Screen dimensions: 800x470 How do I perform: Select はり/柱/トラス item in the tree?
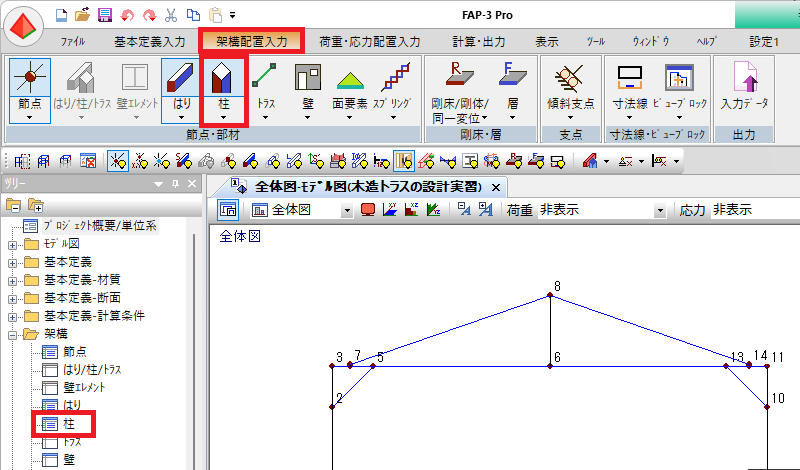(92, 369)
